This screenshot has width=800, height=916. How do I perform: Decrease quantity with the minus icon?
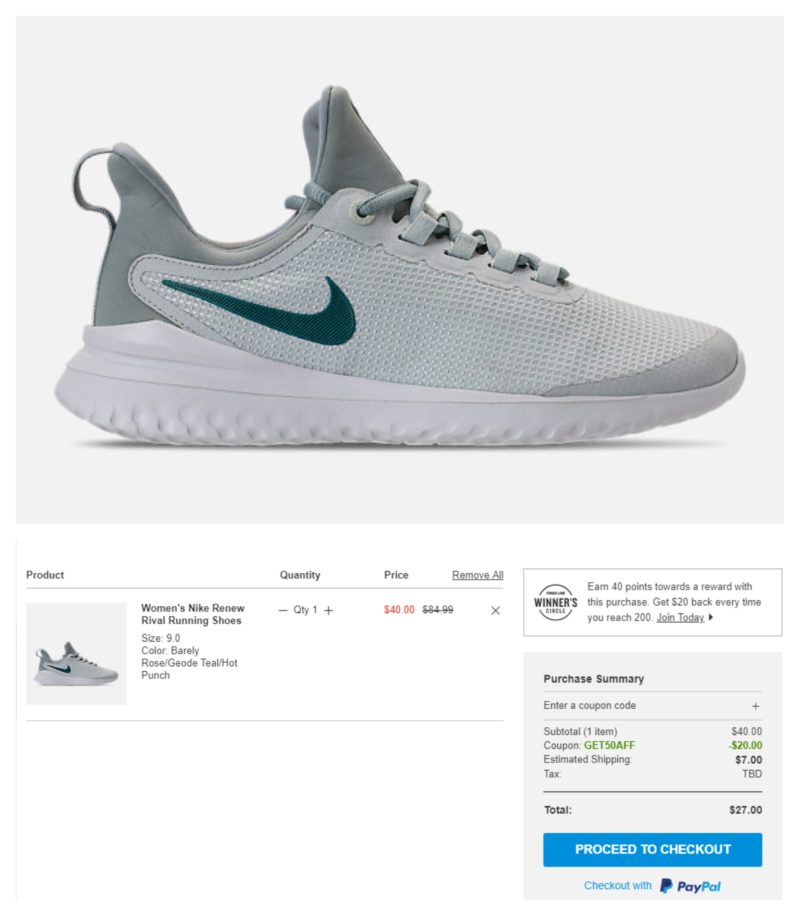(x=283, y=610)
